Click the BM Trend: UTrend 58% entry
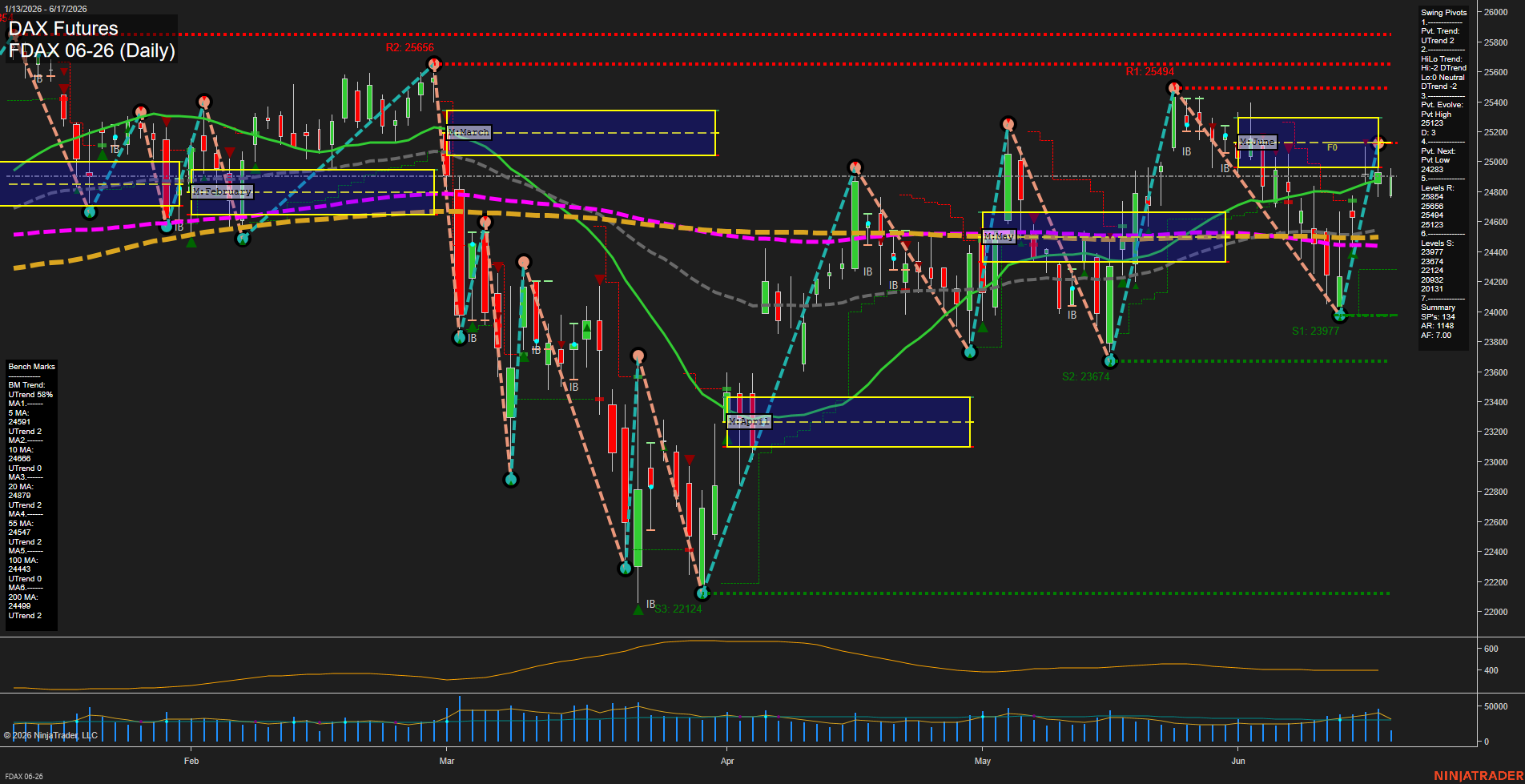This screenshot has width=1525, height=784. point(30,390)
